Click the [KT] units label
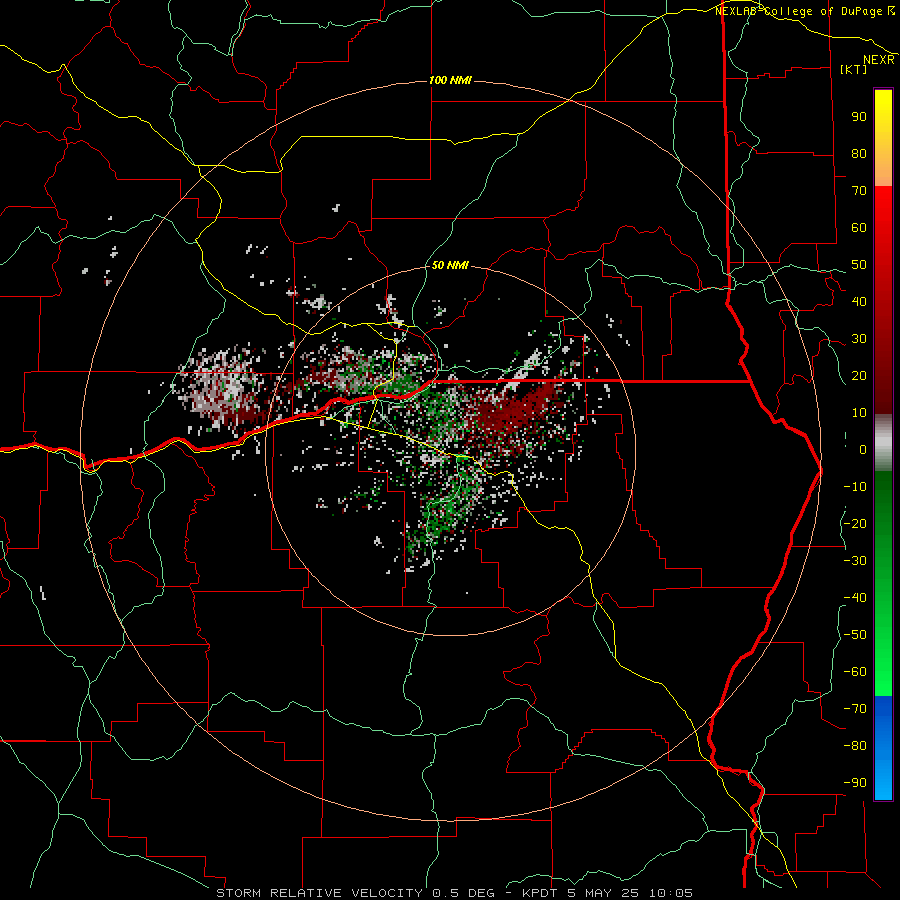Viewport: 900px width, 900px height. tap(854, 69)
